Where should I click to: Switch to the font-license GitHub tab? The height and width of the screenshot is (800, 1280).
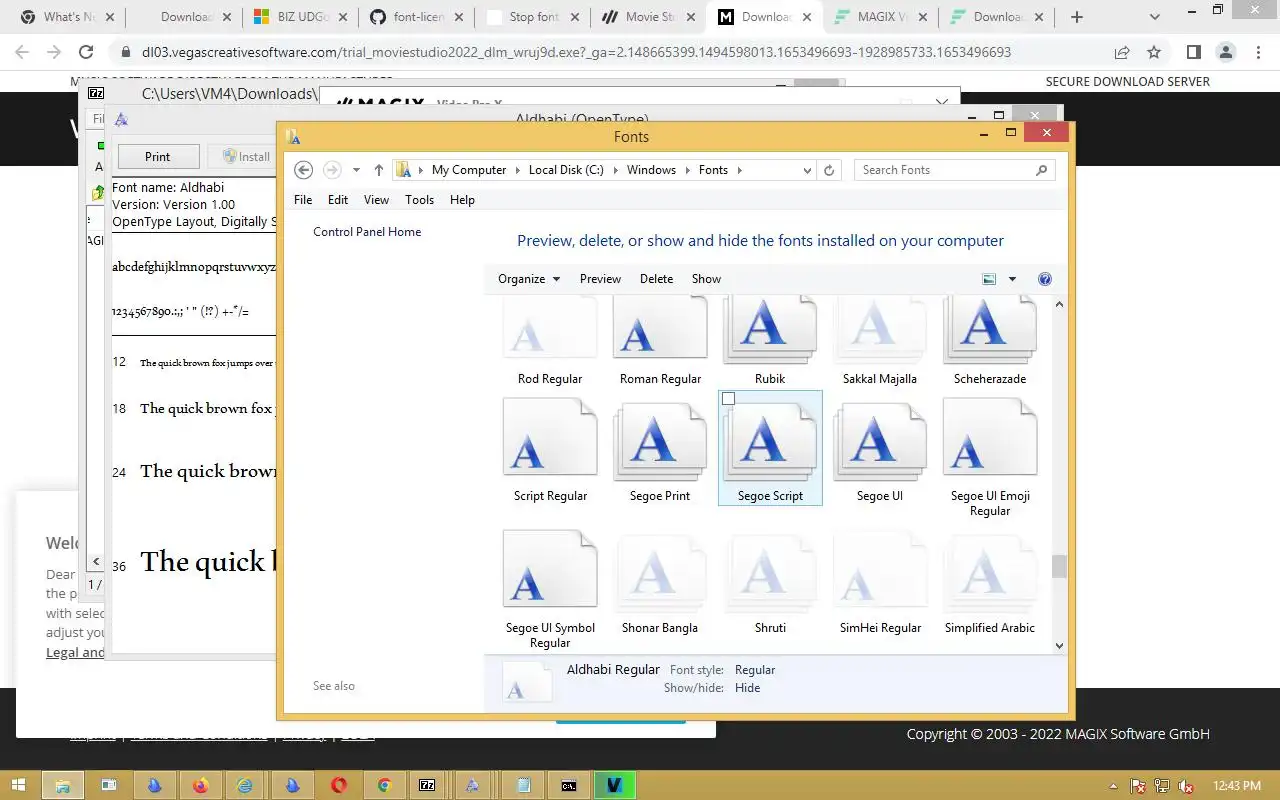click(x=418, y=17)
